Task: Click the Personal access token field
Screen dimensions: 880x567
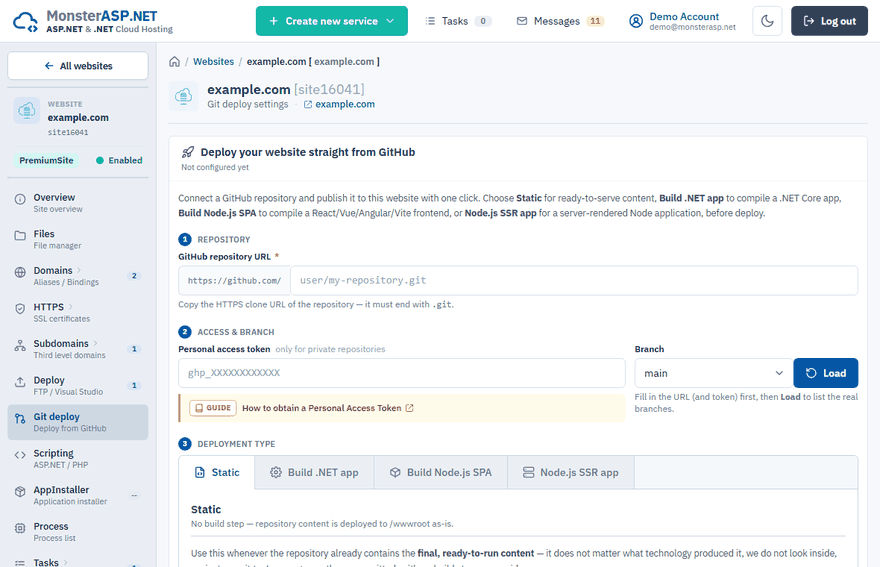Action: (x=402, y=373)
